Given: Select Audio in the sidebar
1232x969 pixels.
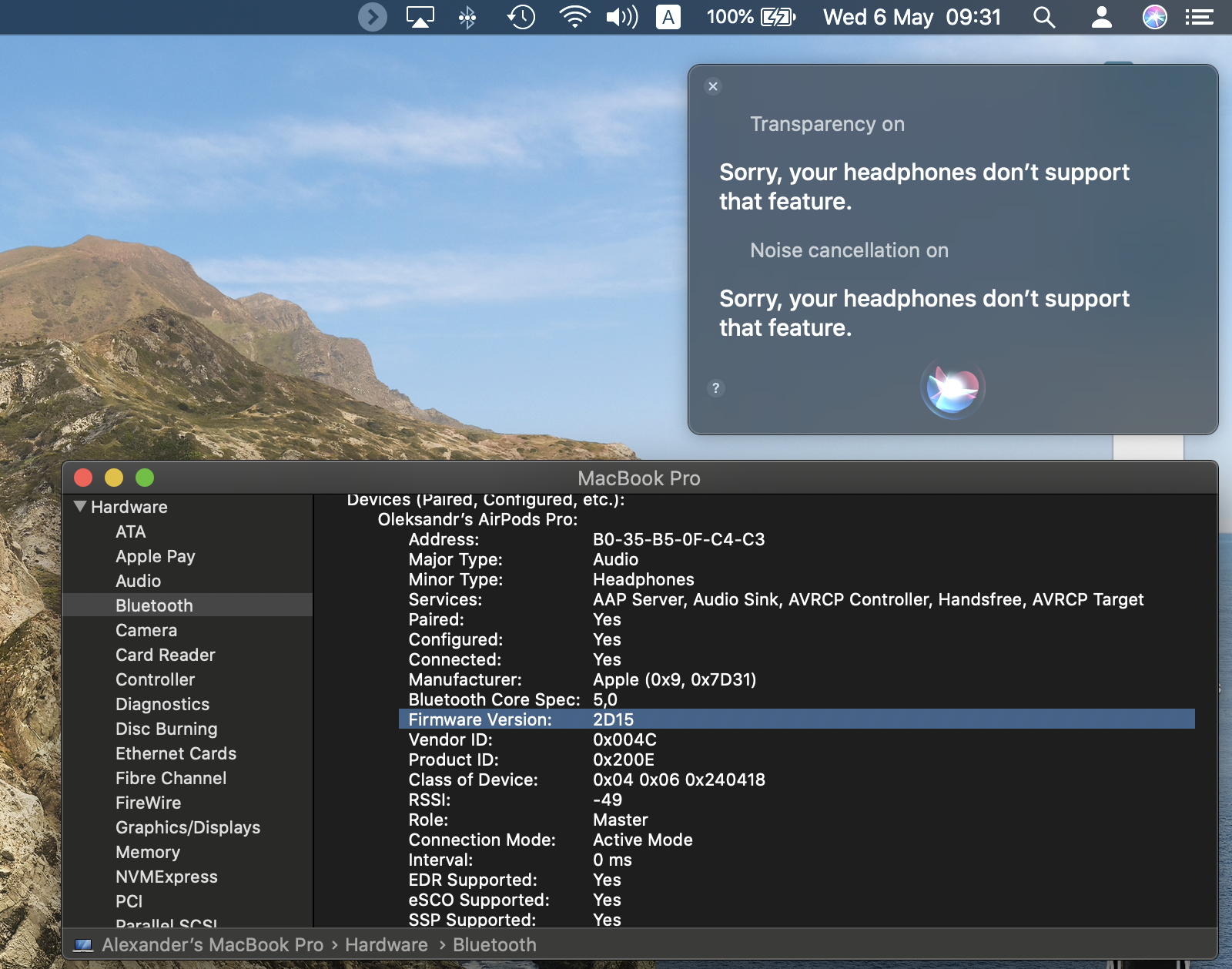Looking at the screenshot, I should [139, 581].
